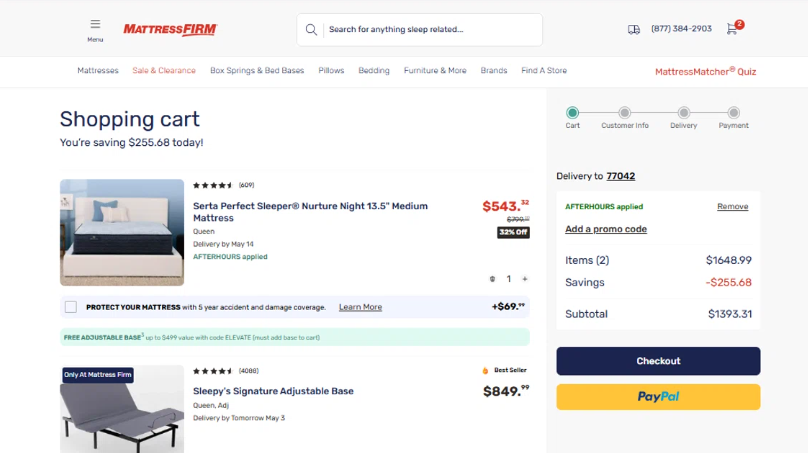Select the Customer Info step indicator
The width and height of the screenshot is (808, 453).
[625, 113]
